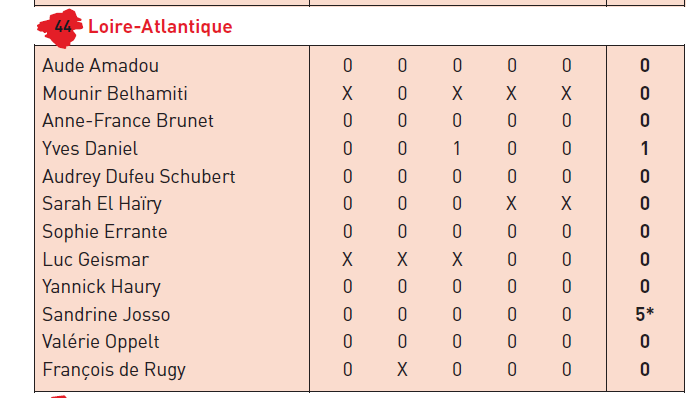Click the name Anne-France Brunet

[x=128, y=121]
